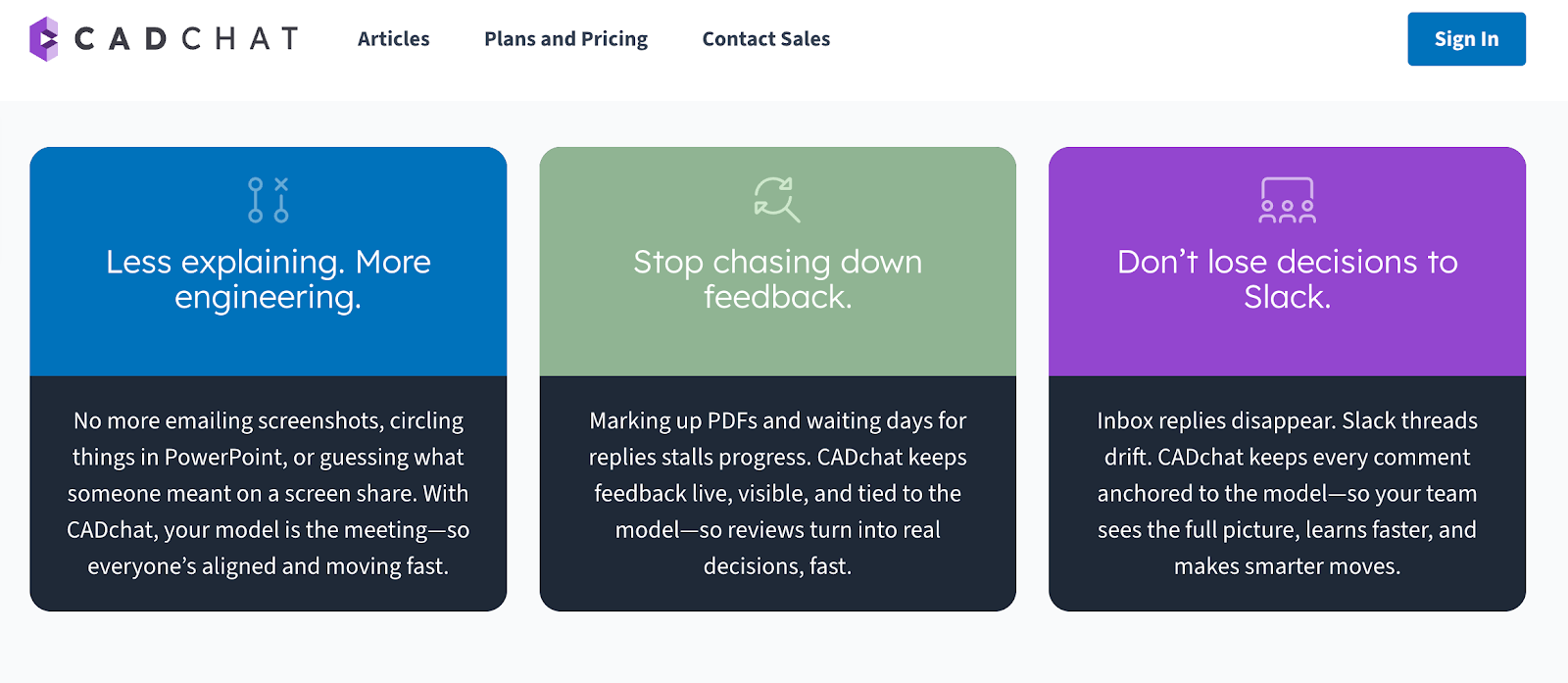Screen dimensions: 1568x683
Task: Select the "Less explaining. More engineering." heading
Action: click(x=268, y=279)
